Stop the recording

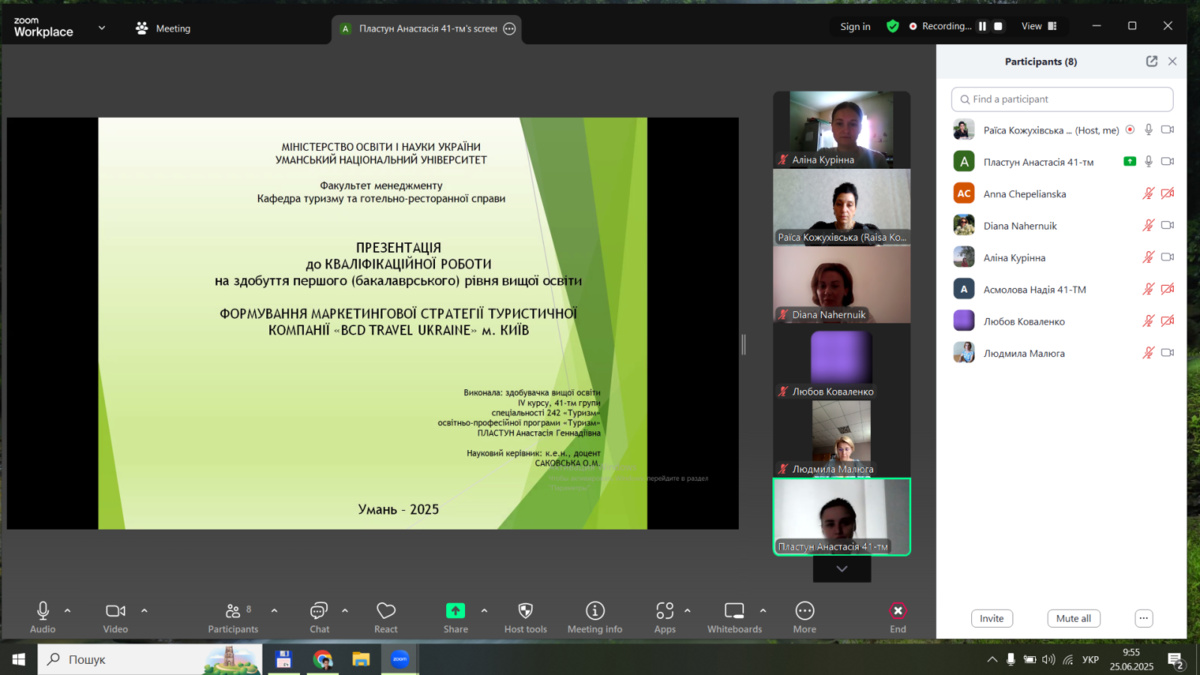coord(998,27)
